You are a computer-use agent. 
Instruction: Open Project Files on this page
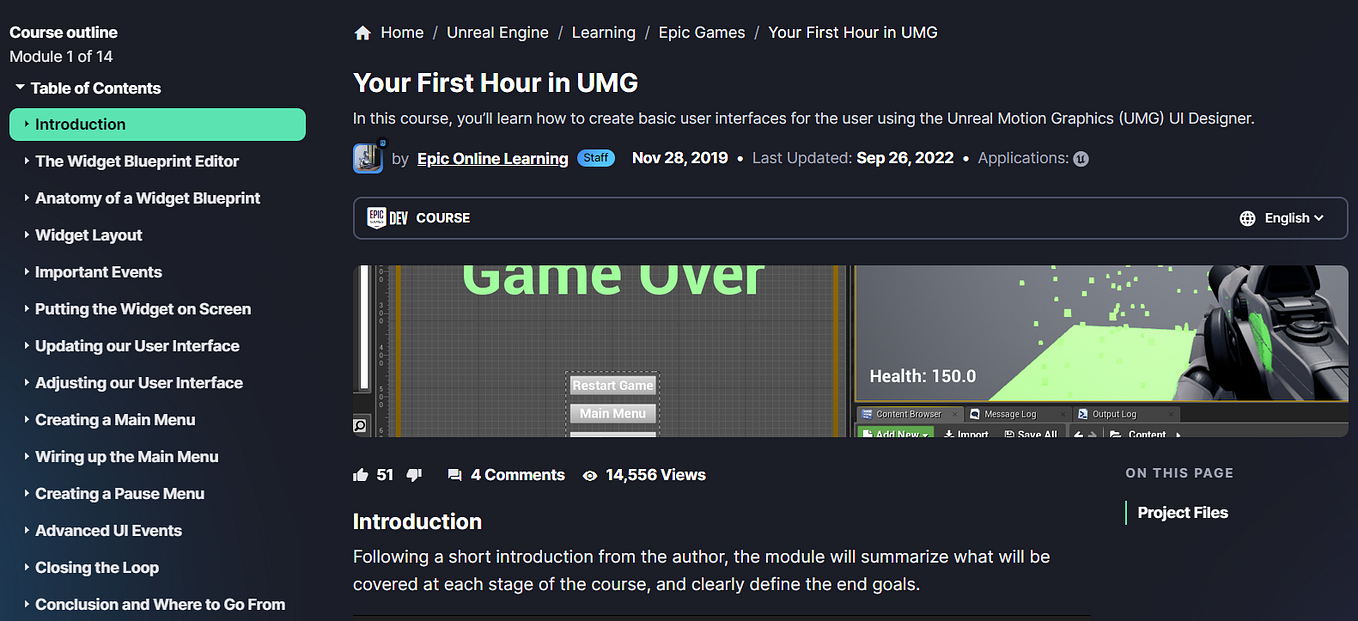click(x=1182, y=512)
